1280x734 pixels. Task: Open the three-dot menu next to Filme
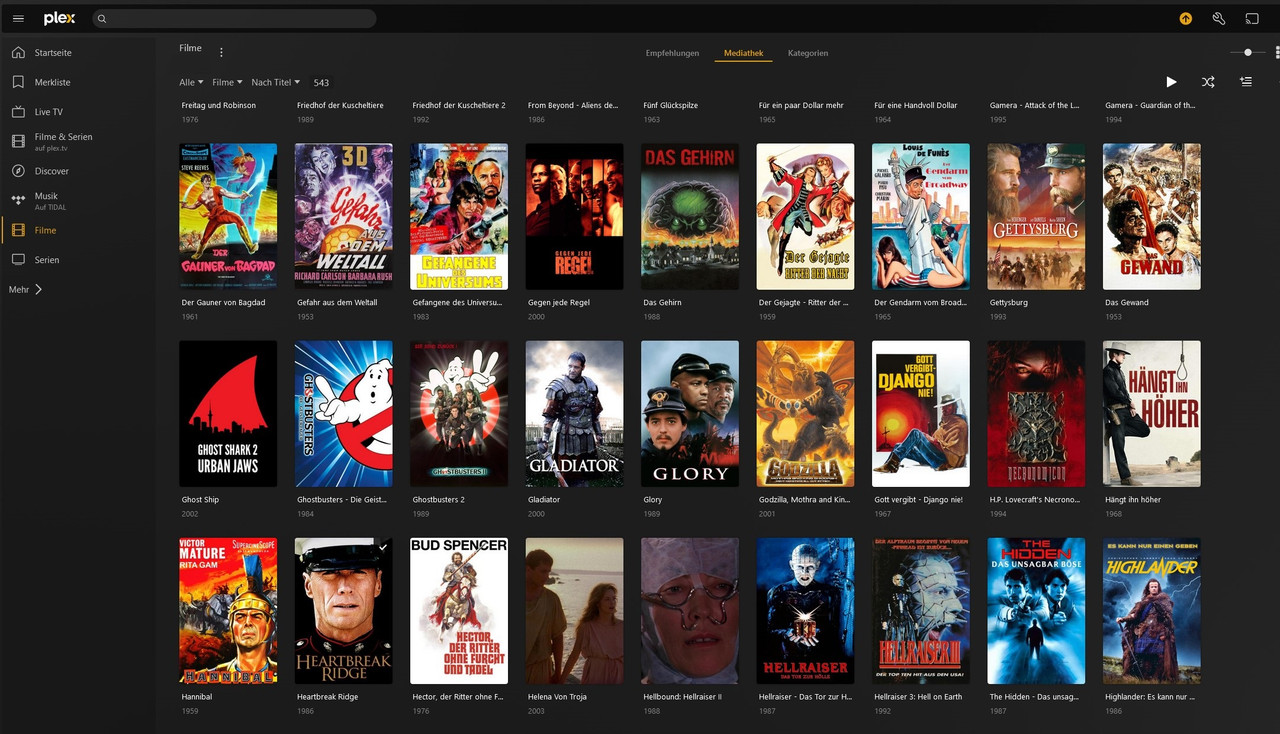point(221,52)
